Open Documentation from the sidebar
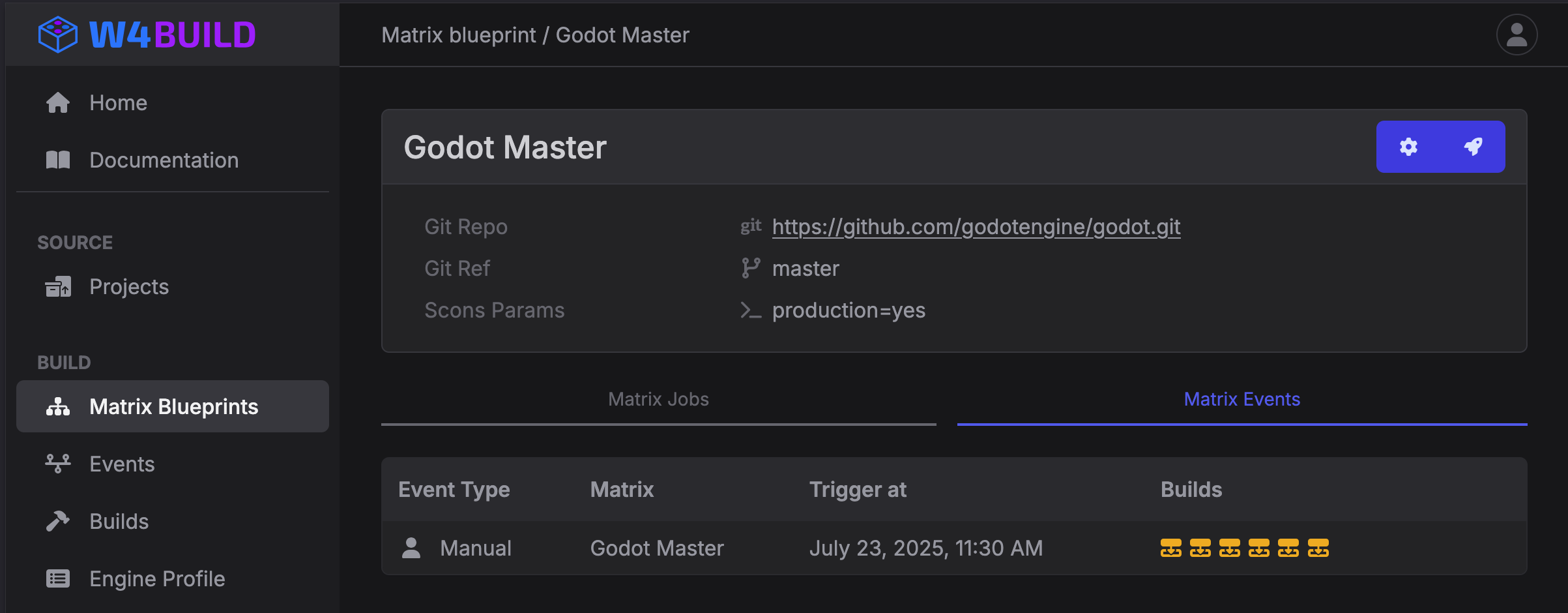Screen dimensions: 1568x613 173,160
